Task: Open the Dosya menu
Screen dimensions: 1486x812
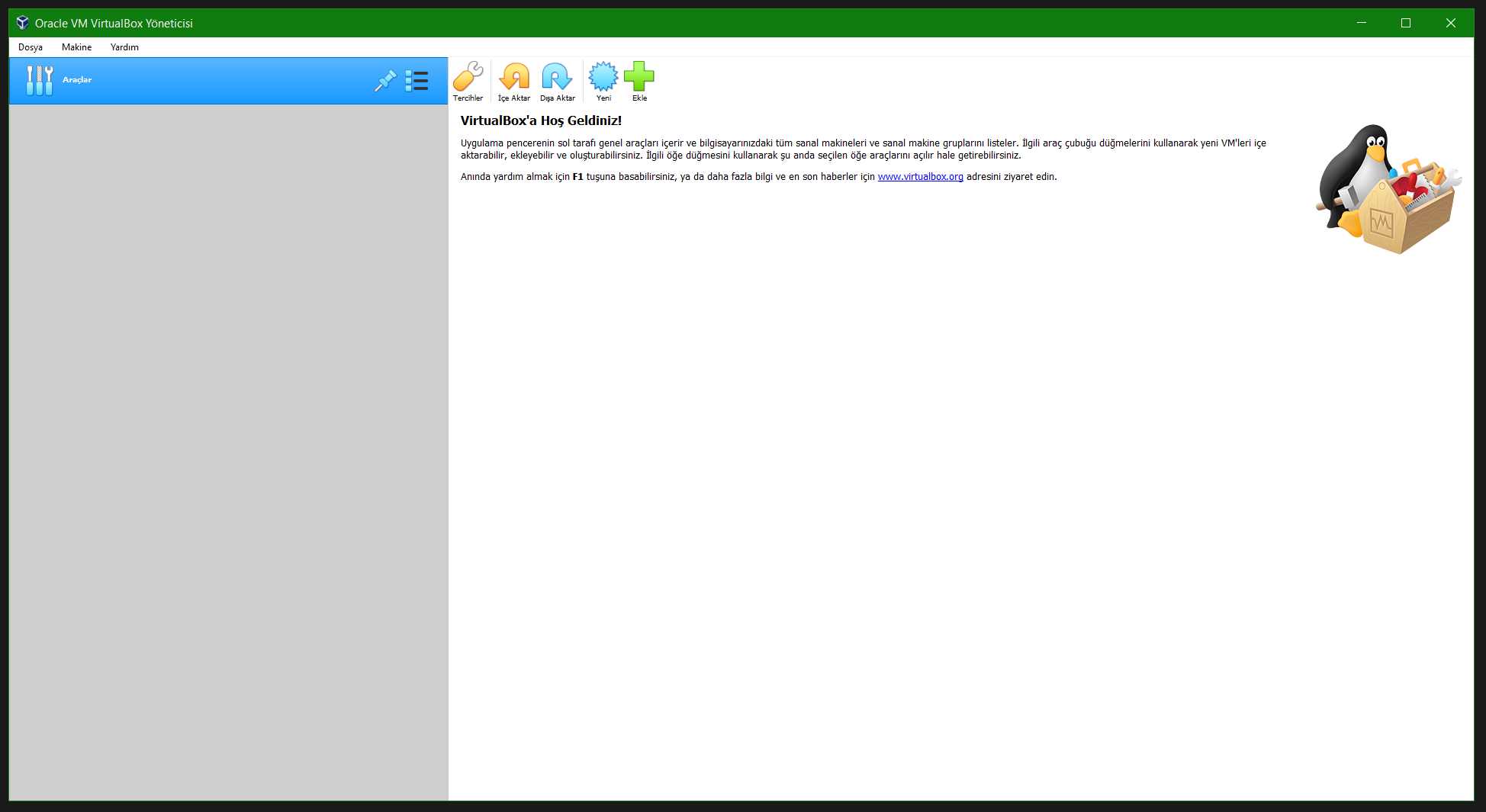Action: 31,47
